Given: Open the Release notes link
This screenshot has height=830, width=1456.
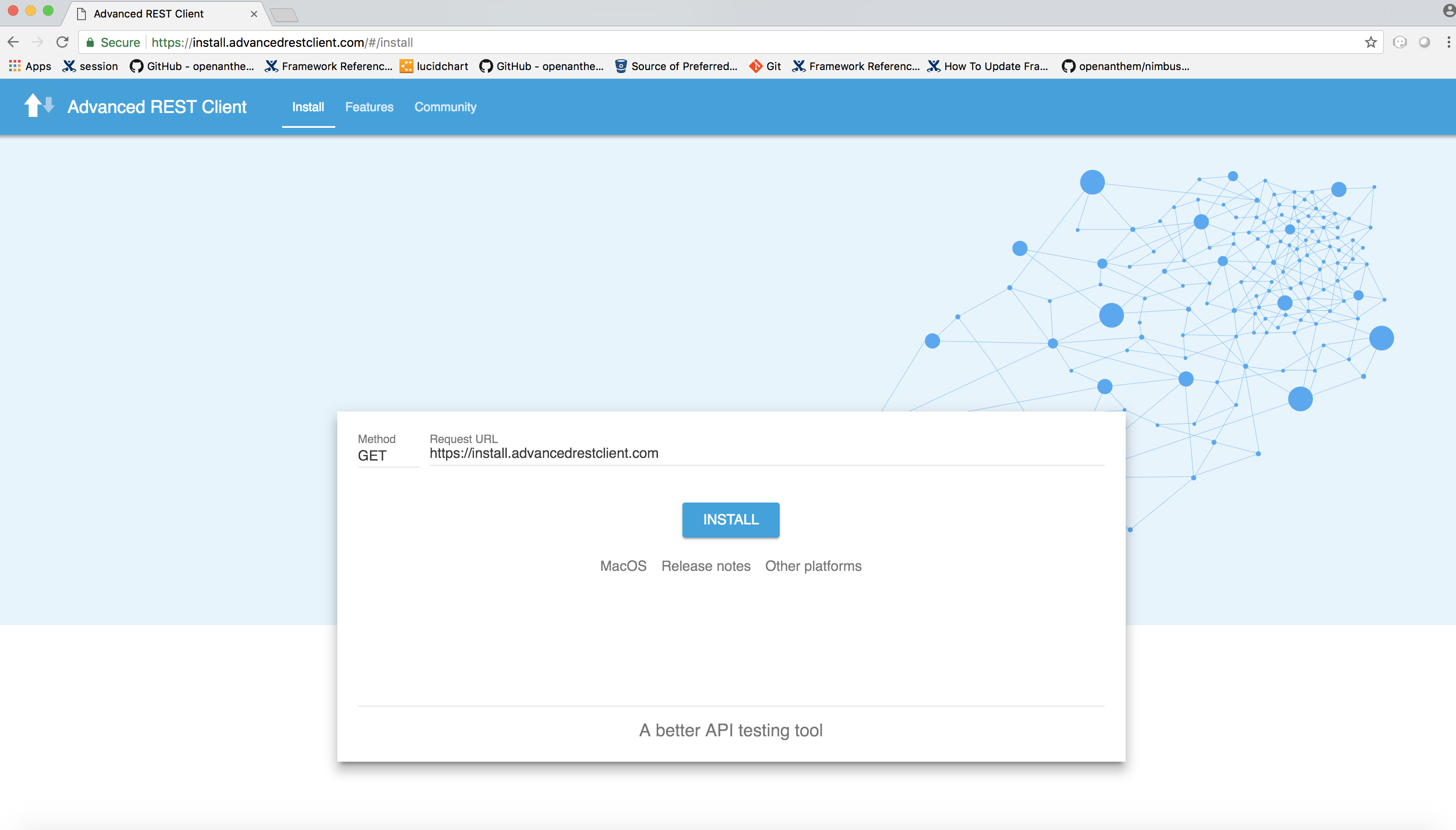Looking at the screenshot, I should coord(706,566).
